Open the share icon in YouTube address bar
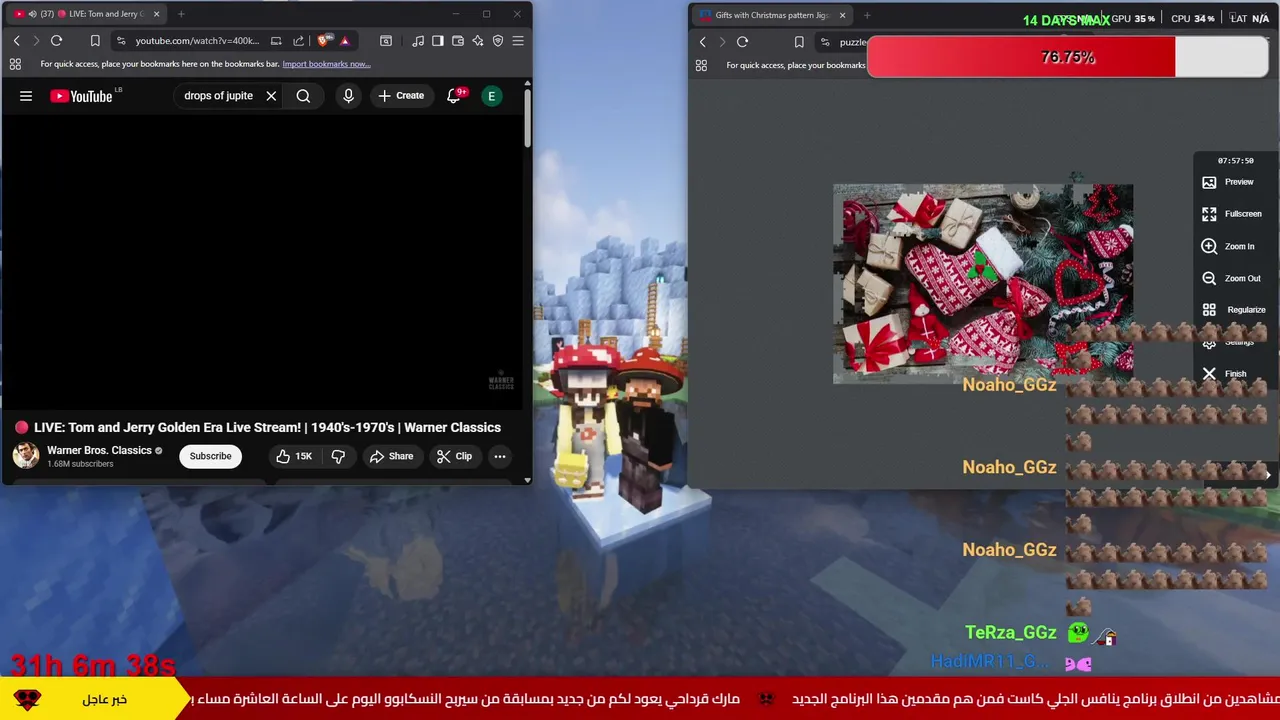This screenshot has height=720, width=1280. [298, 41]
